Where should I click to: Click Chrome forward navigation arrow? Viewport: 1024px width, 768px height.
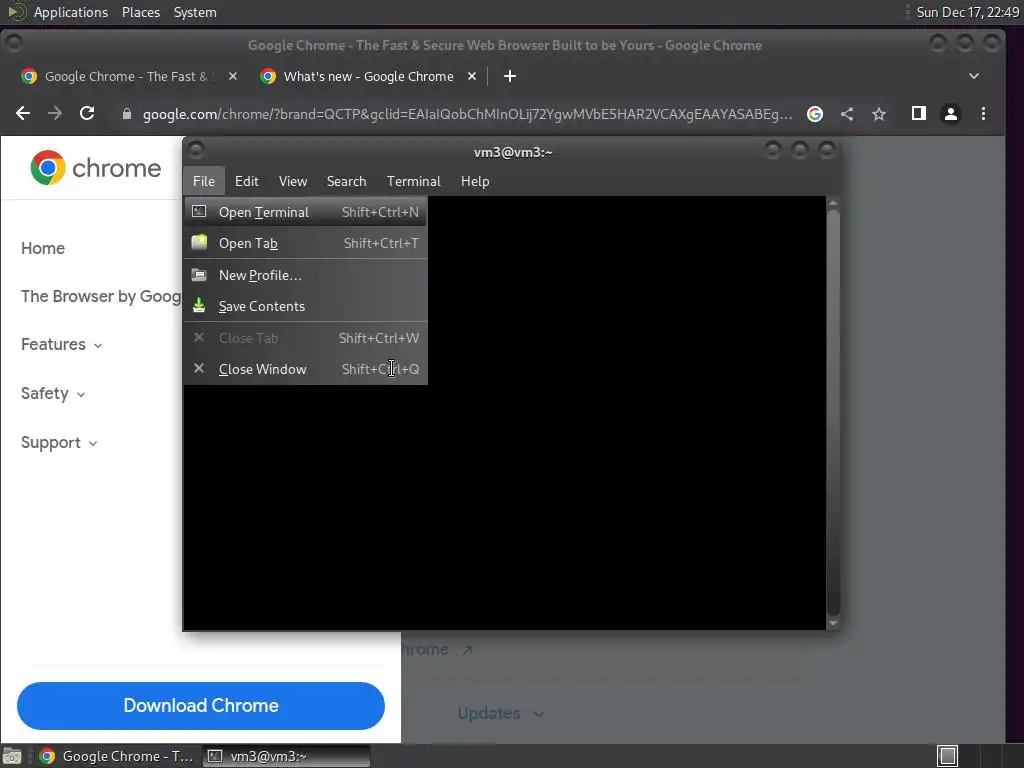coord(55,114)
